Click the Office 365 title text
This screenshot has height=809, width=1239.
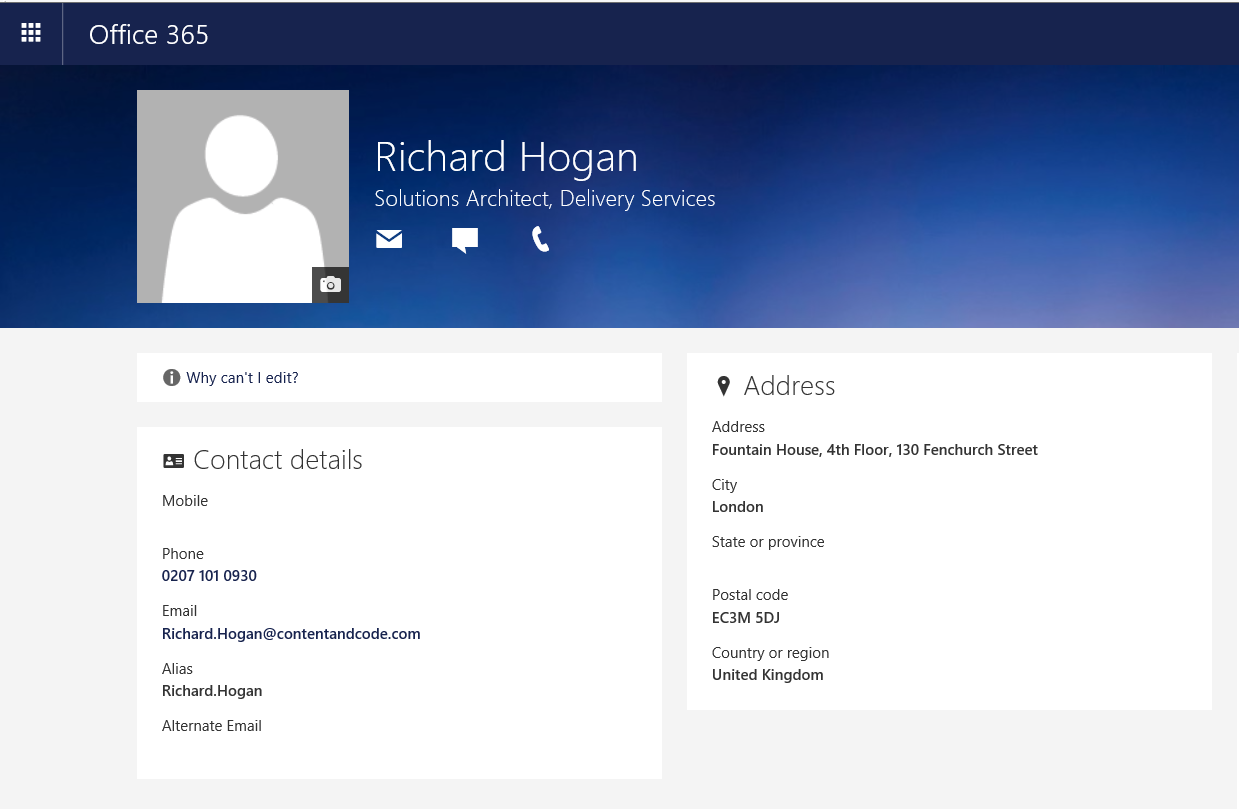[x=149, y=35]
